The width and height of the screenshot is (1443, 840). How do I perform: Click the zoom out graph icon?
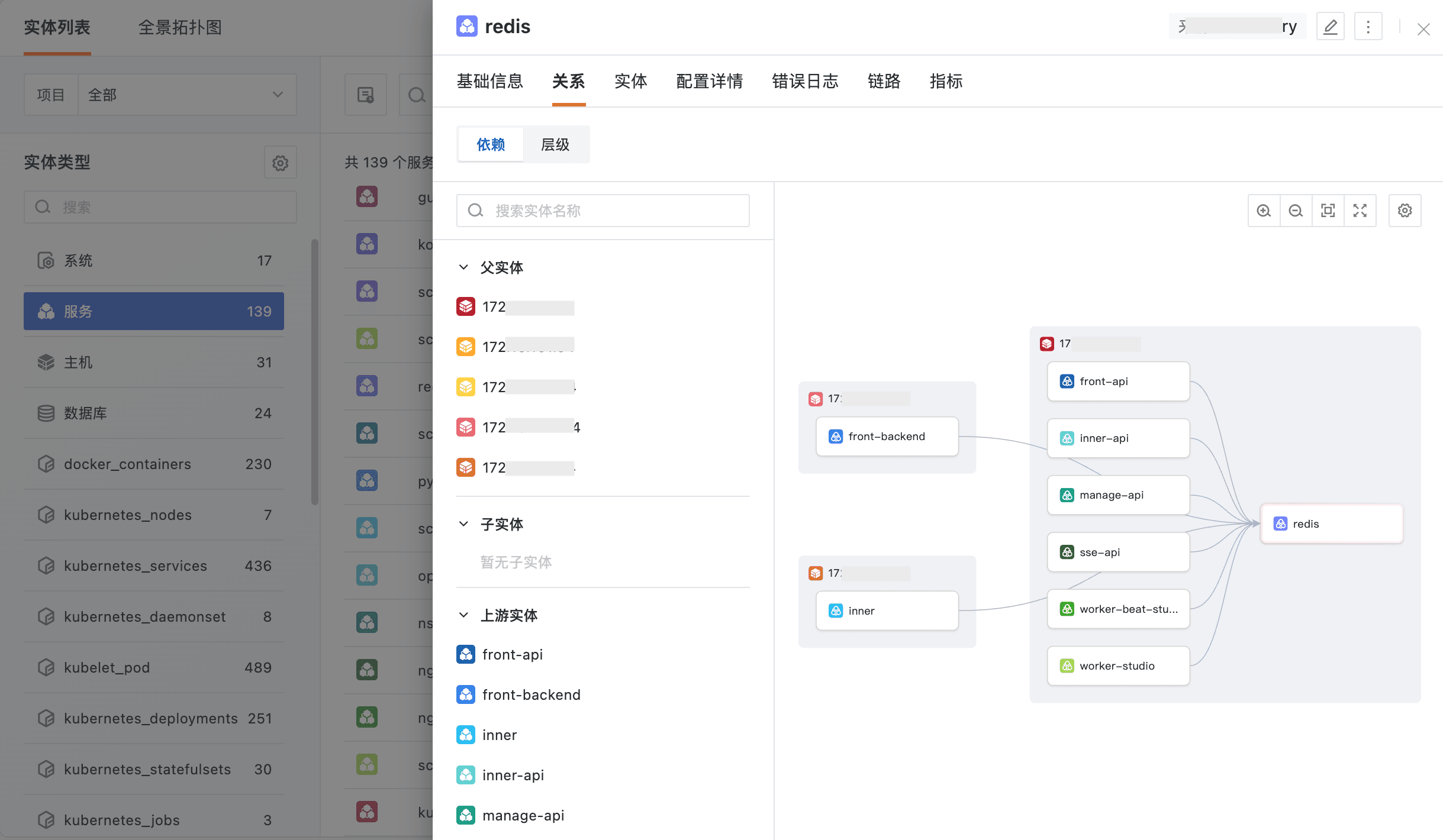pos(1296,211)
